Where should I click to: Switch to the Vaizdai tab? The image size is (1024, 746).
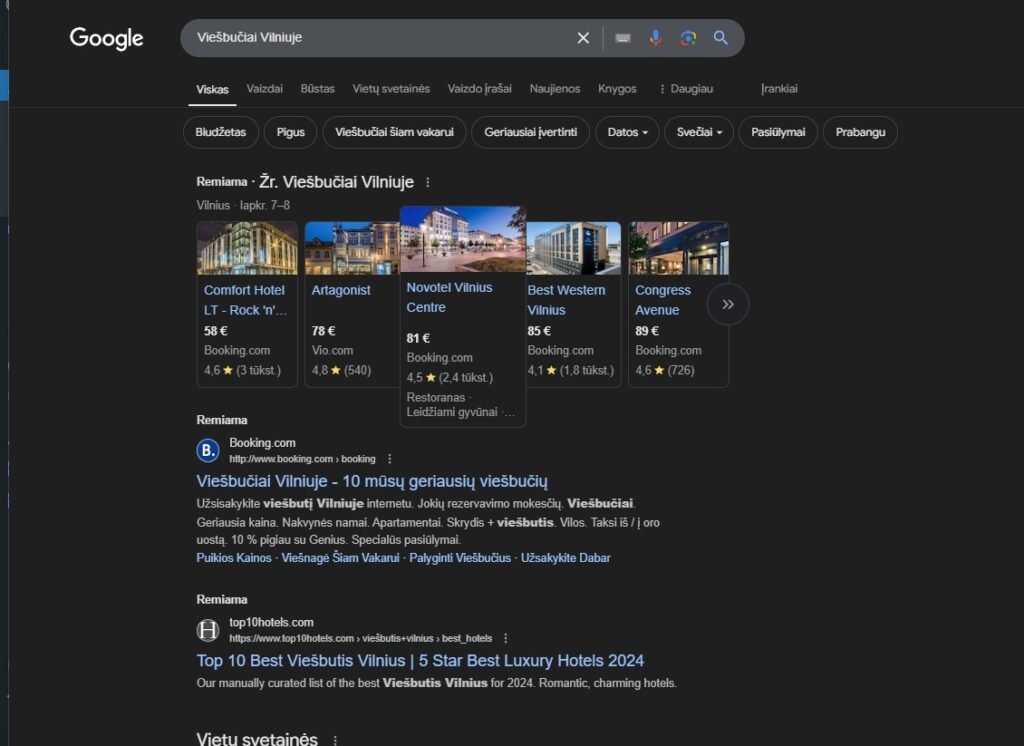[264, 89]
